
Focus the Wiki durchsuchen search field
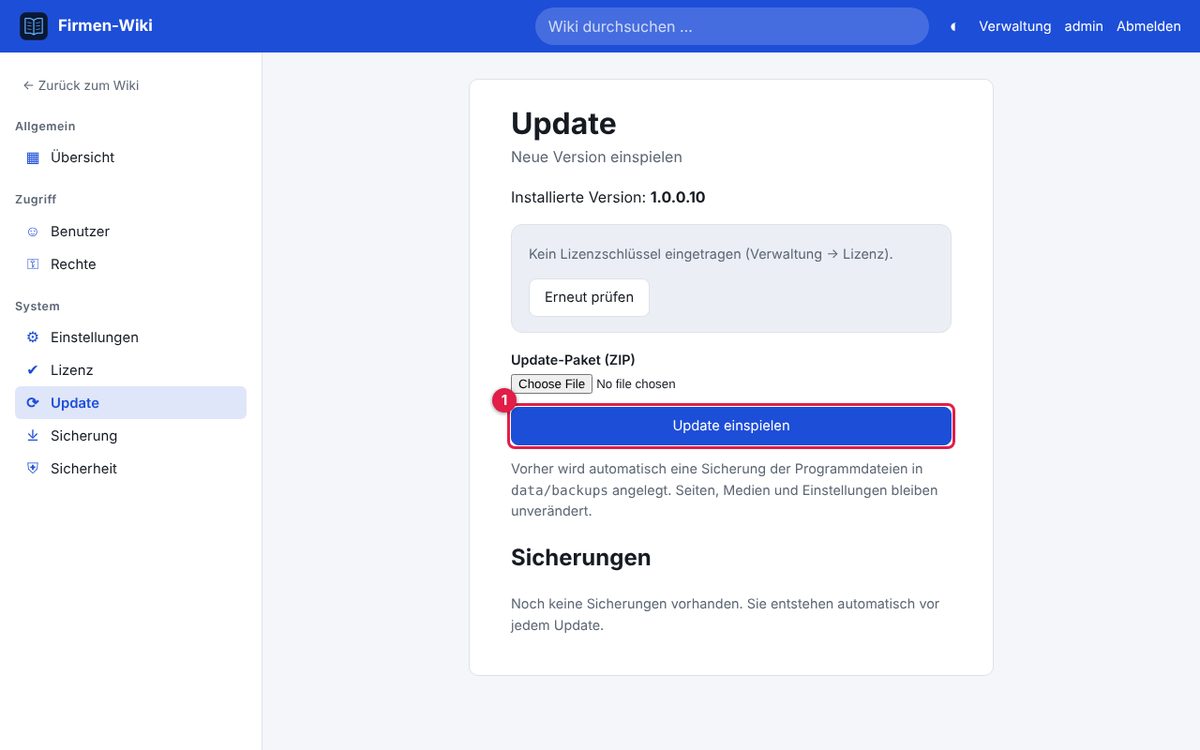point(732,27)
